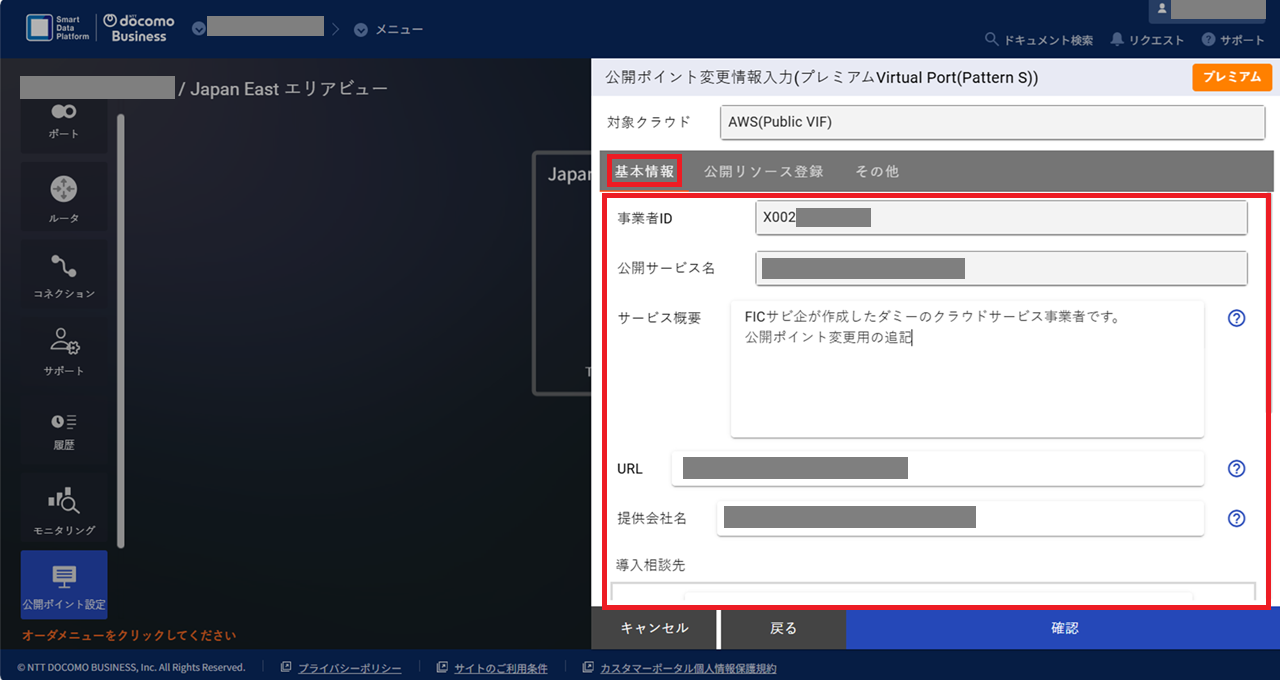Switch to the 公開リソース登録 tab
This screenshot has width=1280, height=680.
763,171
